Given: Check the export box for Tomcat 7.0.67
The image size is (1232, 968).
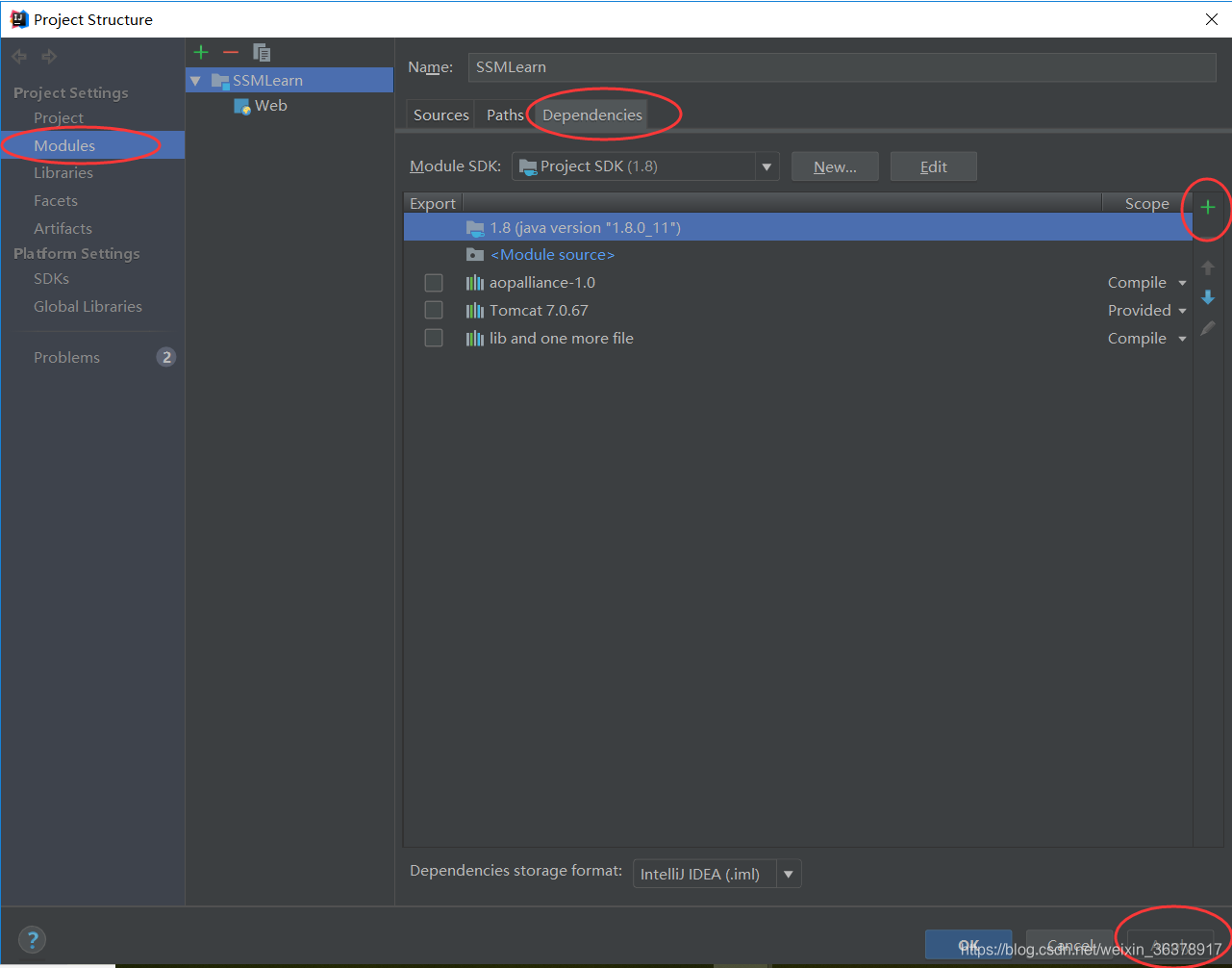Looking at the screenshot, I should point(434,310).
